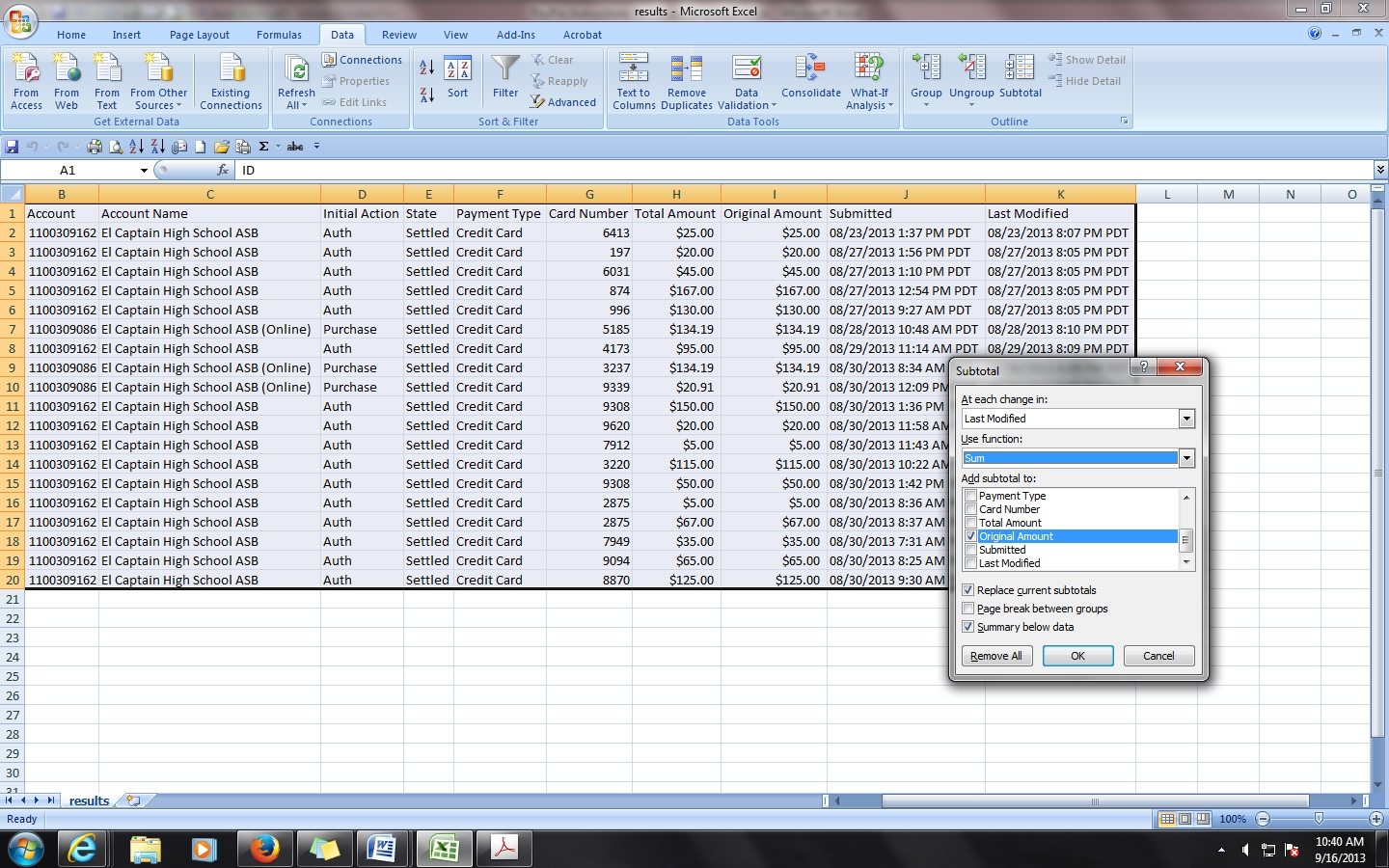This screenshot has height=868, width=1389.
Task: Enable Page break between groups
Action: (x=968, y=609)
